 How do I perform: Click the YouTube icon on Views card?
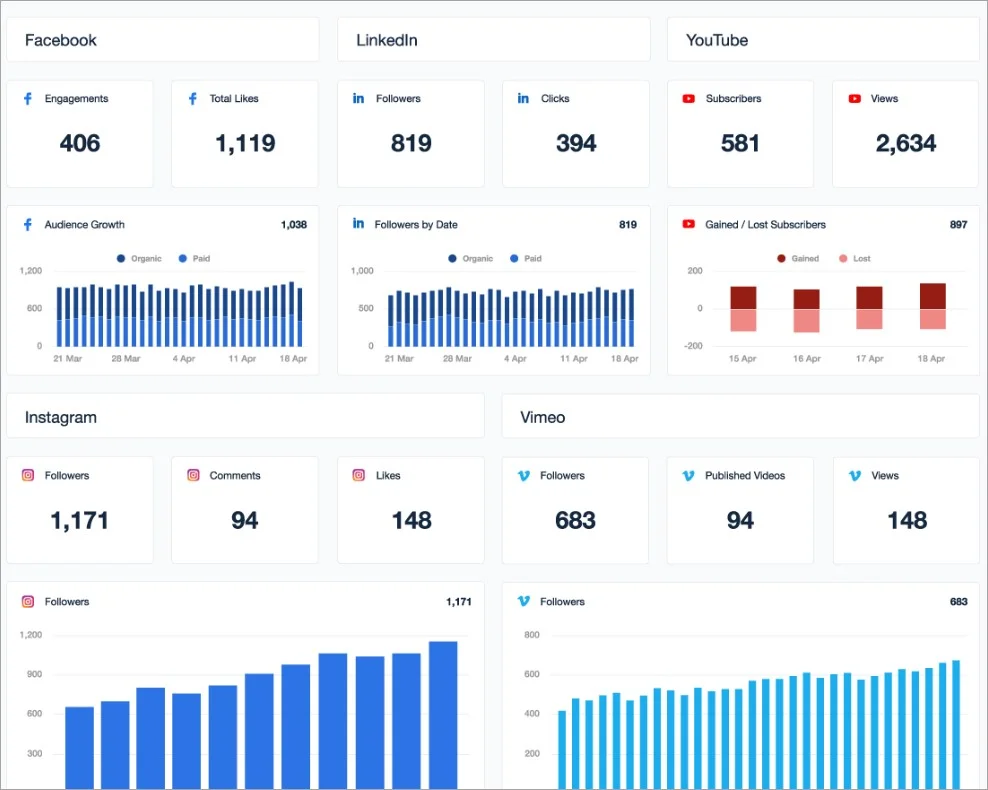tap(854, 99)
